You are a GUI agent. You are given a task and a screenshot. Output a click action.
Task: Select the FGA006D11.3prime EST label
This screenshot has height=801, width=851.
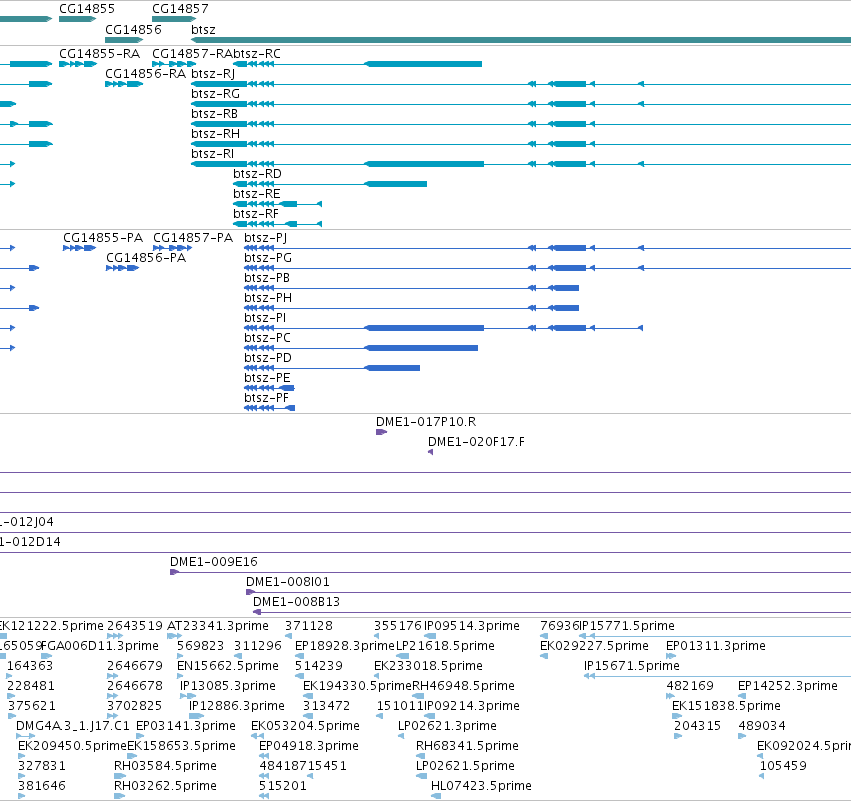[x=100, y=646]
